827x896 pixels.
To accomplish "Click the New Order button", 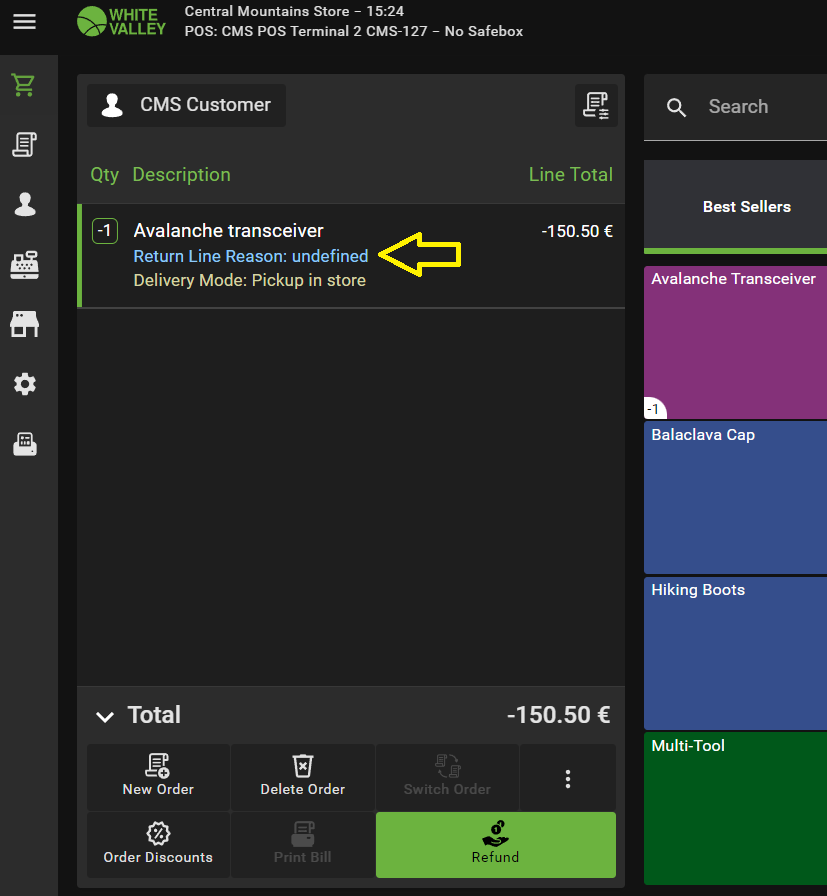I will 158,777.
